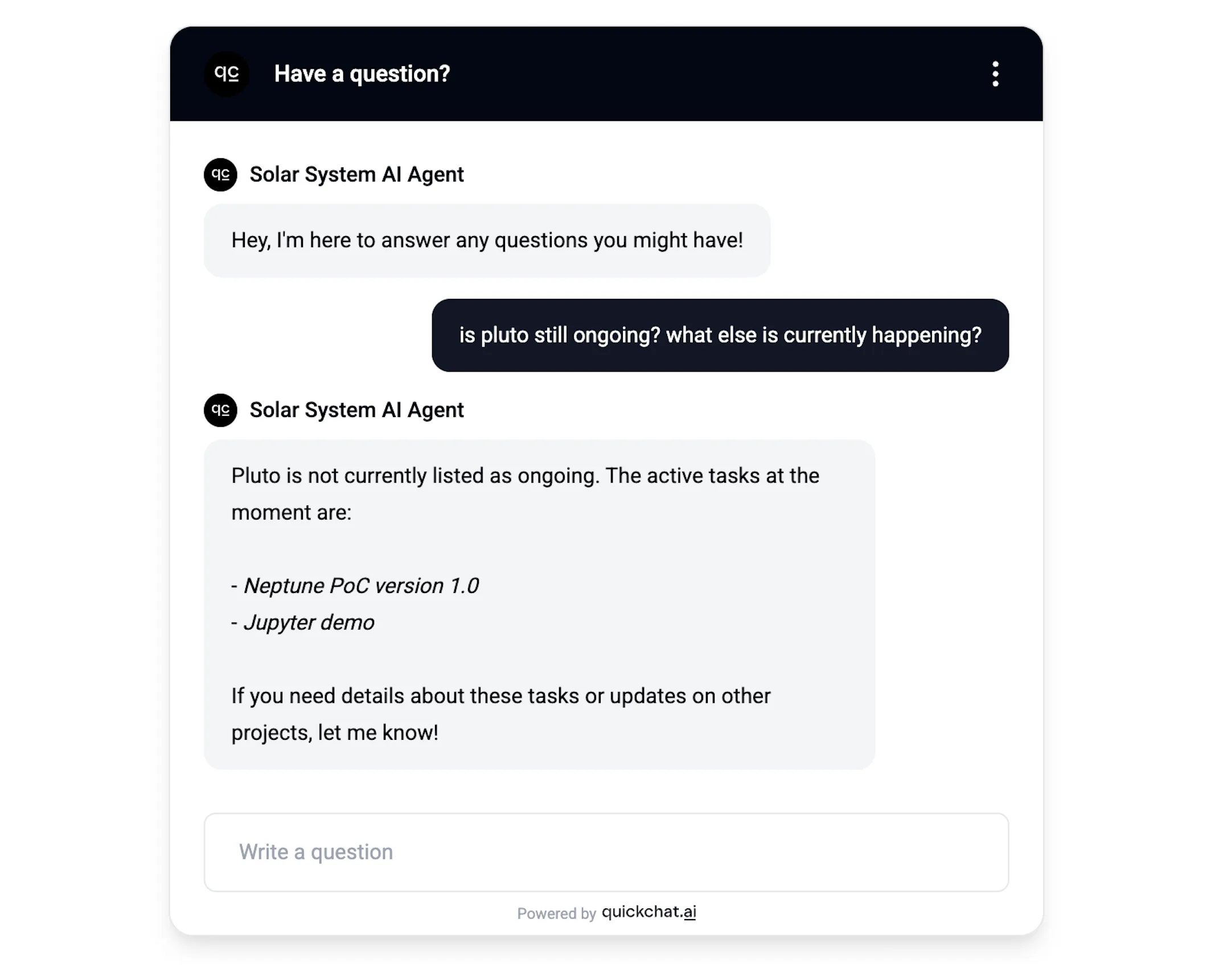This screenshot has height=980, width=1207.
Task: Click the "Powered by" footer text
Action: click(556, 914)
